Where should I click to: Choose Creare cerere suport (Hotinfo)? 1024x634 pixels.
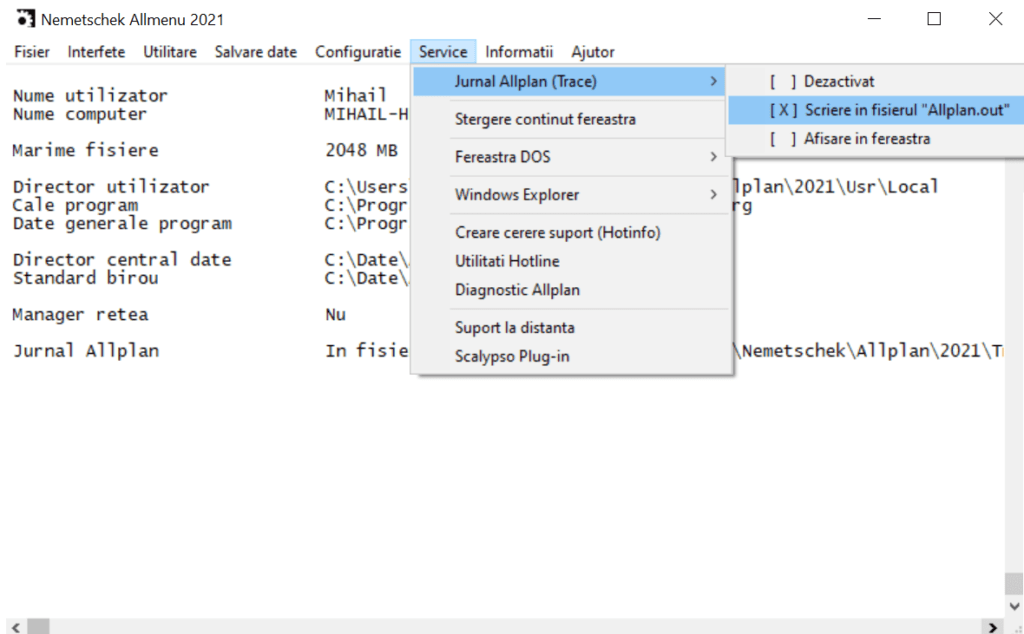pyautogui.click(x=569, y=232)
